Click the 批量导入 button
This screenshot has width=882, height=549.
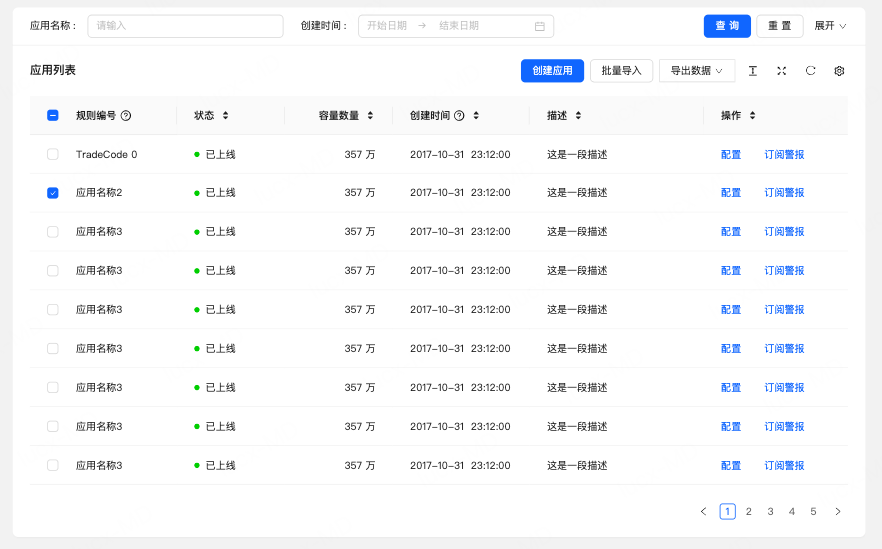pos(621,71)
